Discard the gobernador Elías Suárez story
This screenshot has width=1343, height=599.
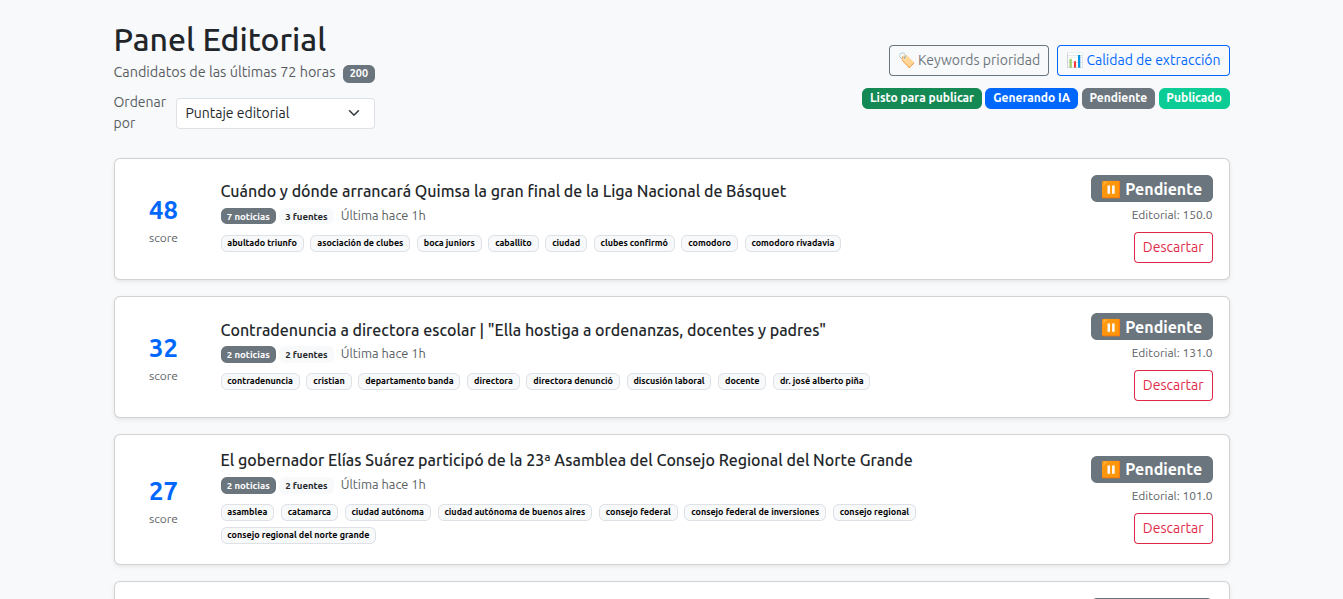[1173, 528]
